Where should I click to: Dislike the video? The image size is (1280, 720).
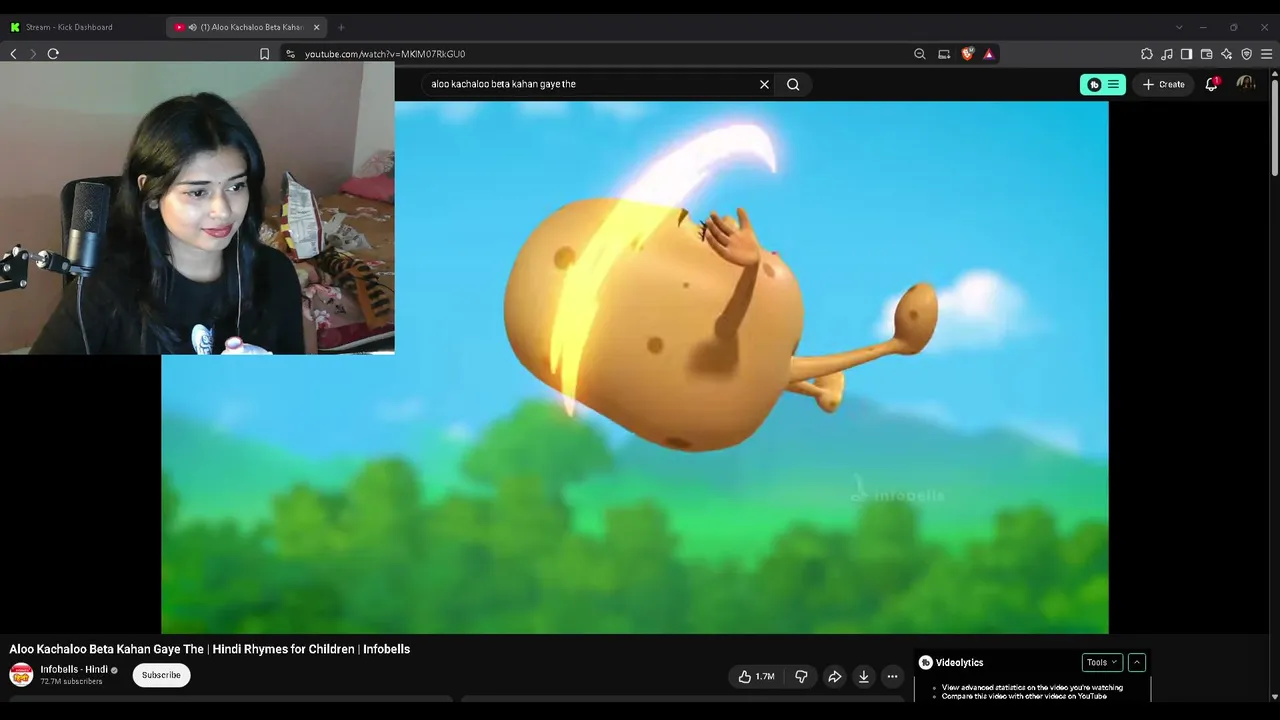(801, 677)
